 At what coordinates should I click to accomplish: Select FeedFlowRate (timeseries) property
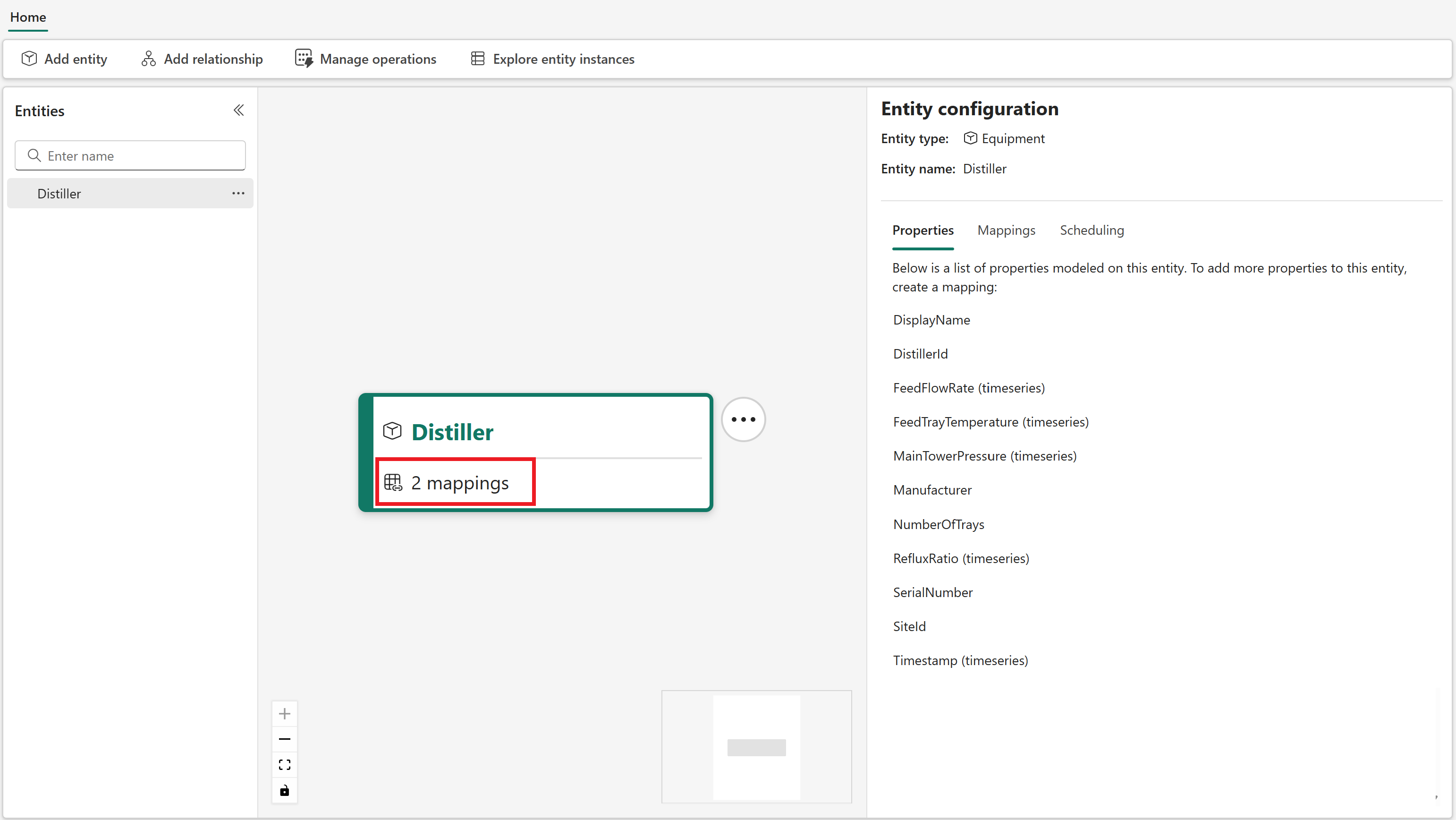969,388
